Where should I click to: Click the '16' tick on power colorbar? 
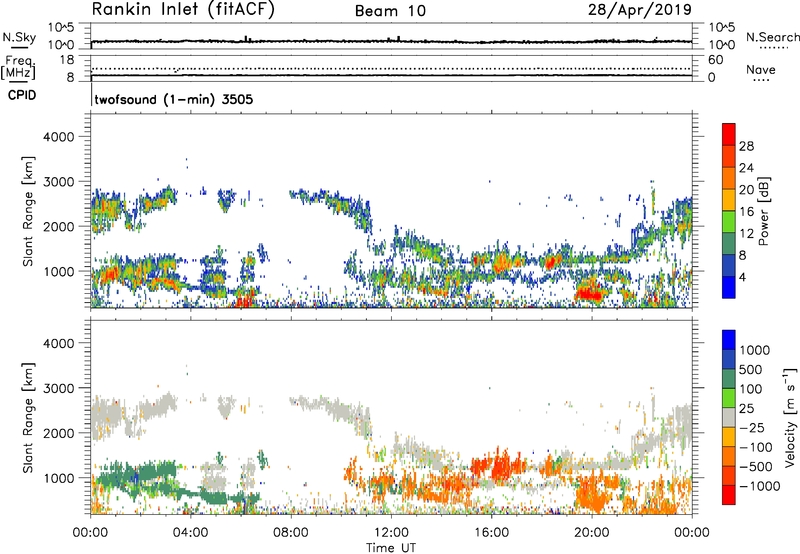pyautogui.click(x=746, y=212)
